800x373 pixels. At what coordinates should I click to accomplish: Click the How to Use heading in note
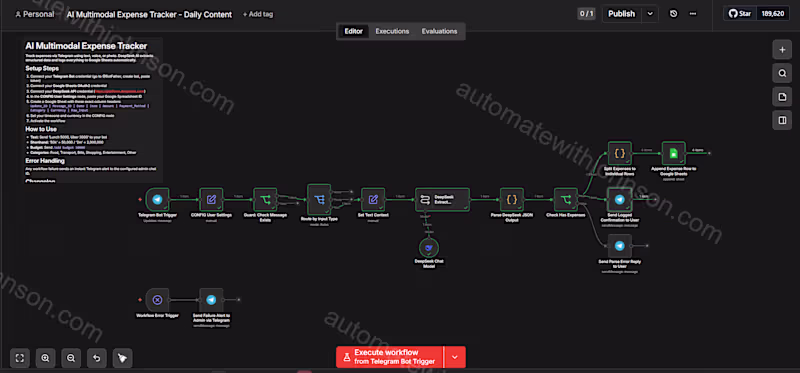41,130
